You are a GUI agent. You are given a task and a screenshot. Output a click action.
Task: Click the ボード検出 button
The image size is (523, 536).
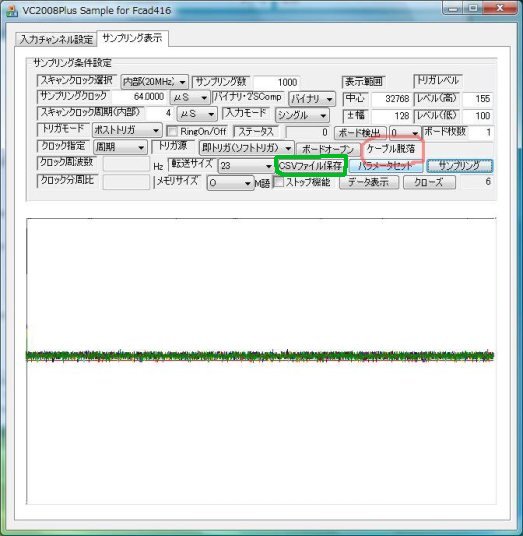(x=360, y=132)
